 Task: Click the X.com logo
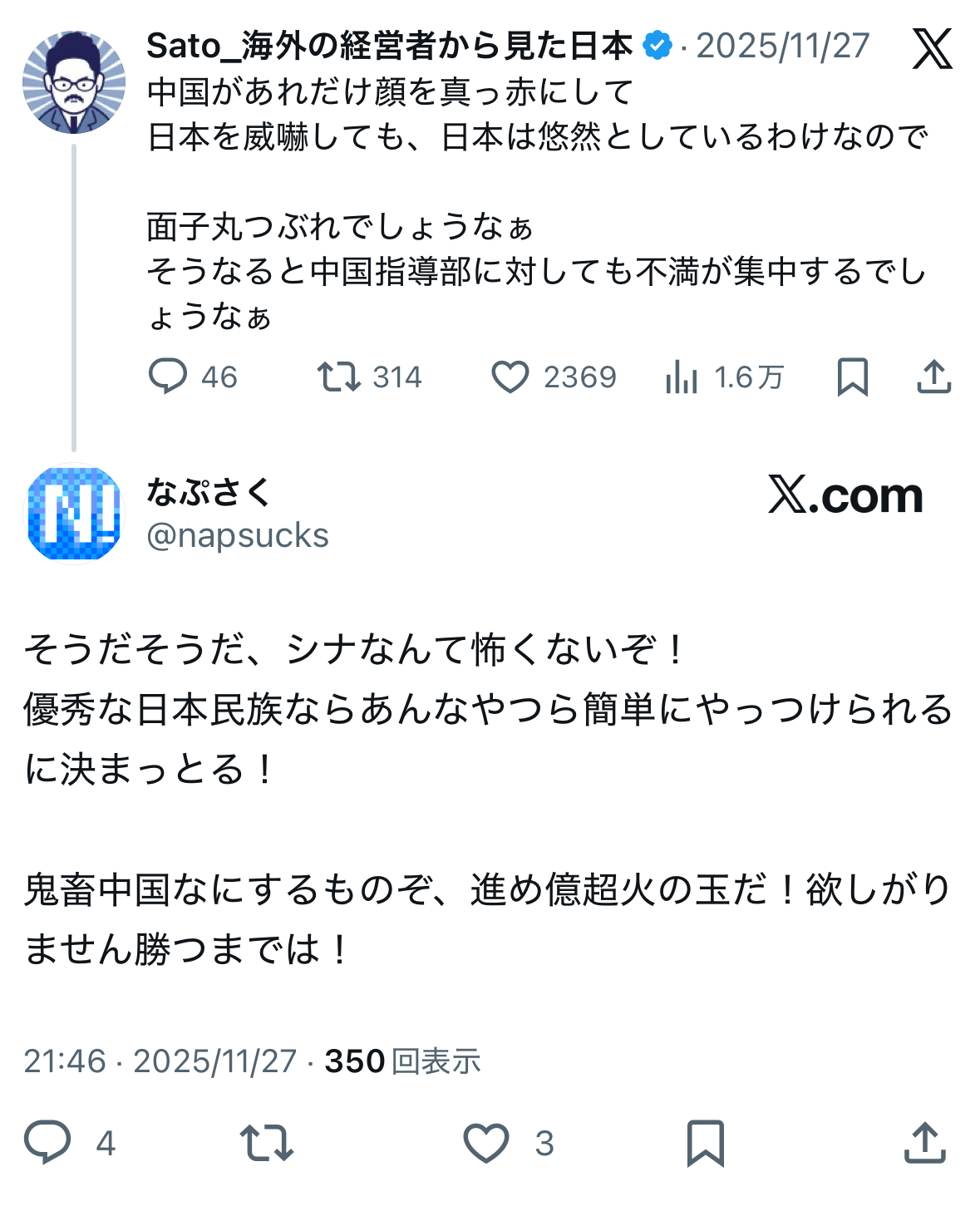click(x=845, y=495)
